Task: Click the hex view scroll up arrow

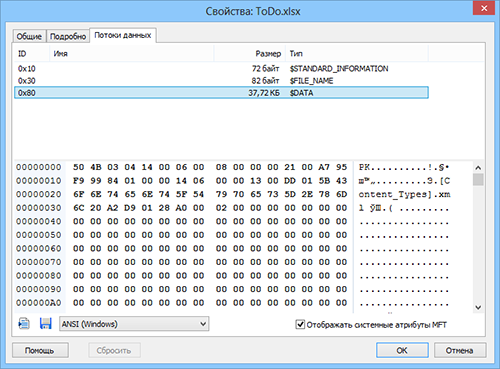Action: (x=478, y=168)
